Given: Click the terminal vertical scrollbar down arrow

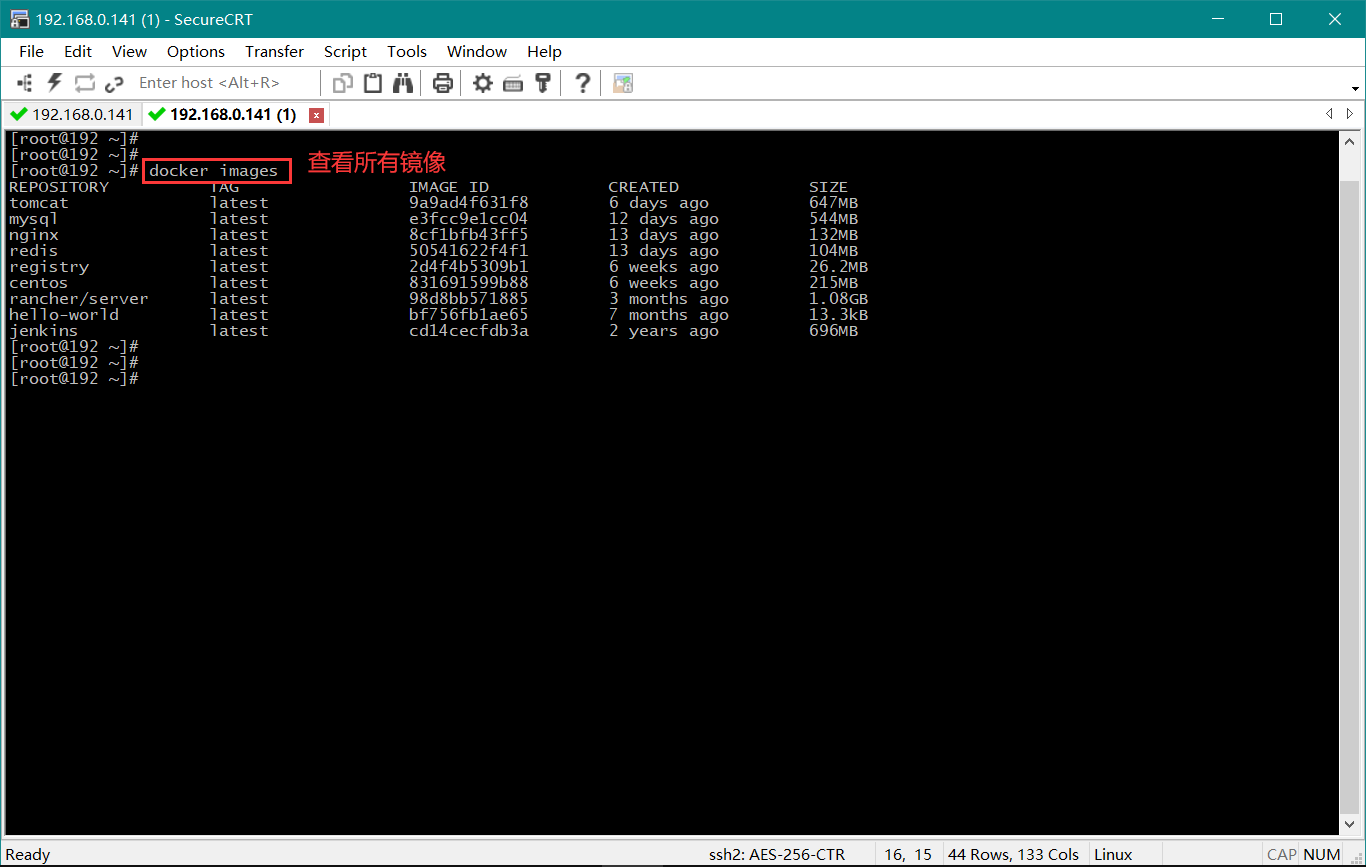Looking at the screenshot, I should tap(1349, 825).
